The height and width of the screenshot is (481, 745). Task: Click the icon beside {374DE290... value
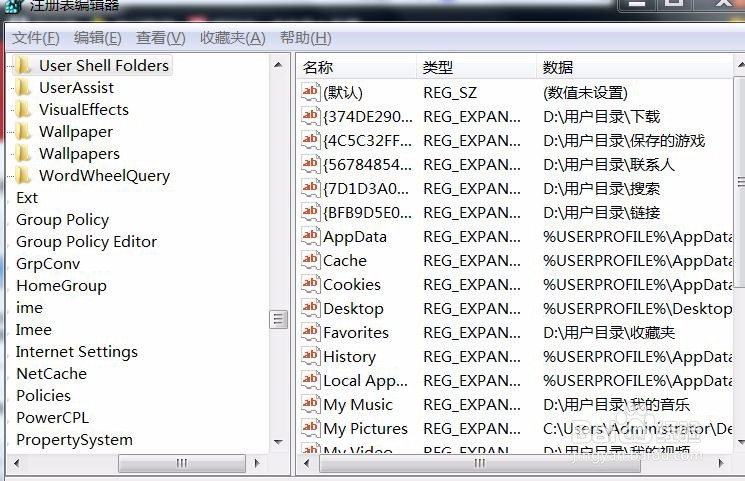pos(311,116)
